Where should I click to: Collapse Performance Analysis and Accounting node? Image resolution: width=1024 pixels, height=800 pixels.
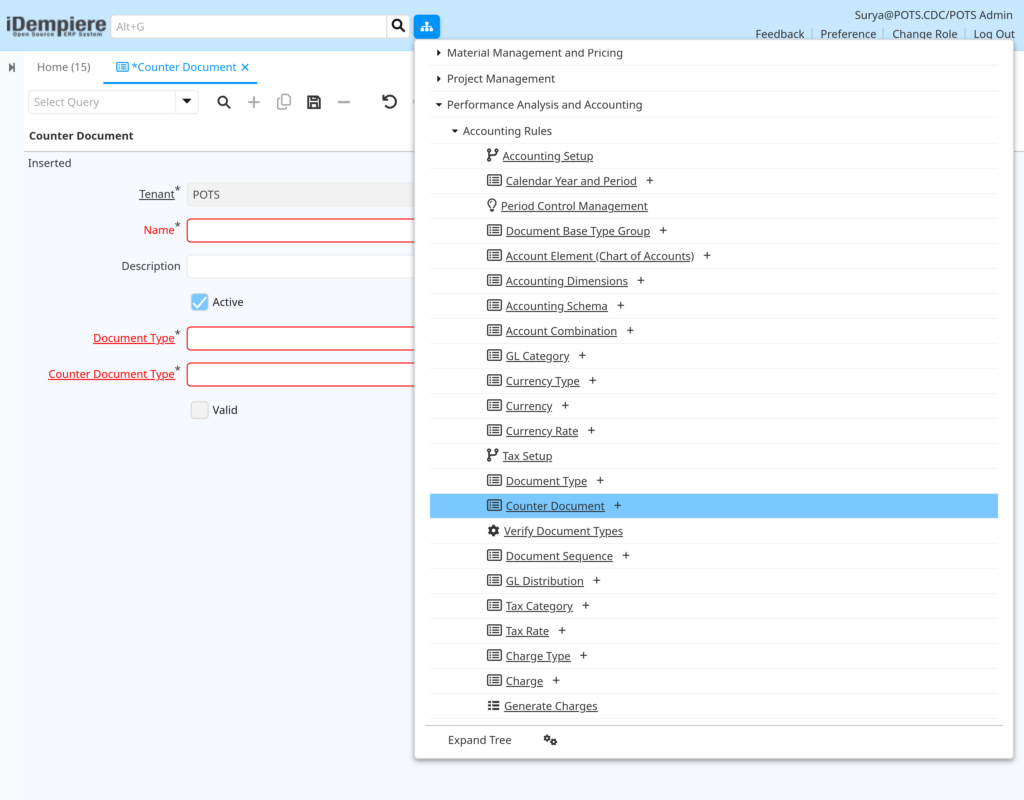(438, 104)
